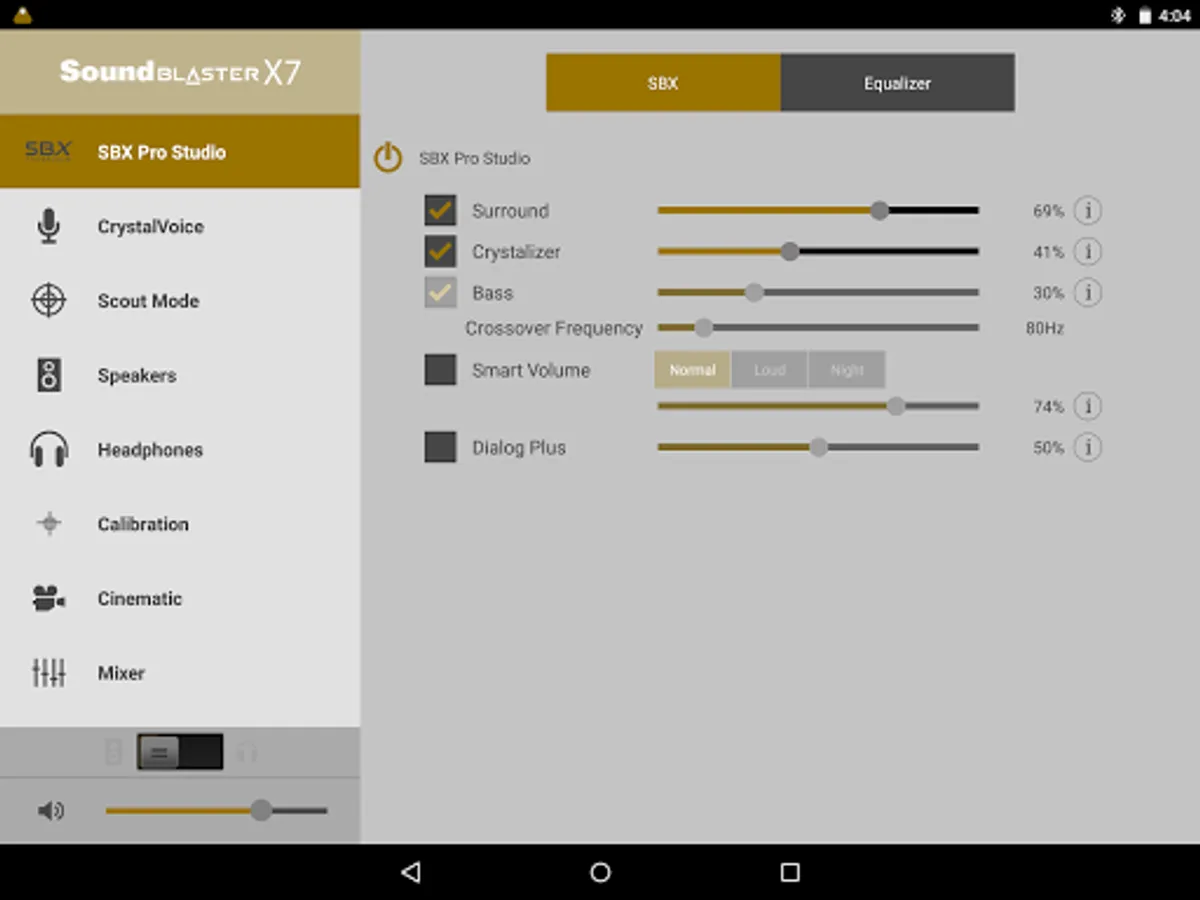Screen dimensions: 1200x900
Task: Select headphone output icon beside switch
Action: click(247, 753)
